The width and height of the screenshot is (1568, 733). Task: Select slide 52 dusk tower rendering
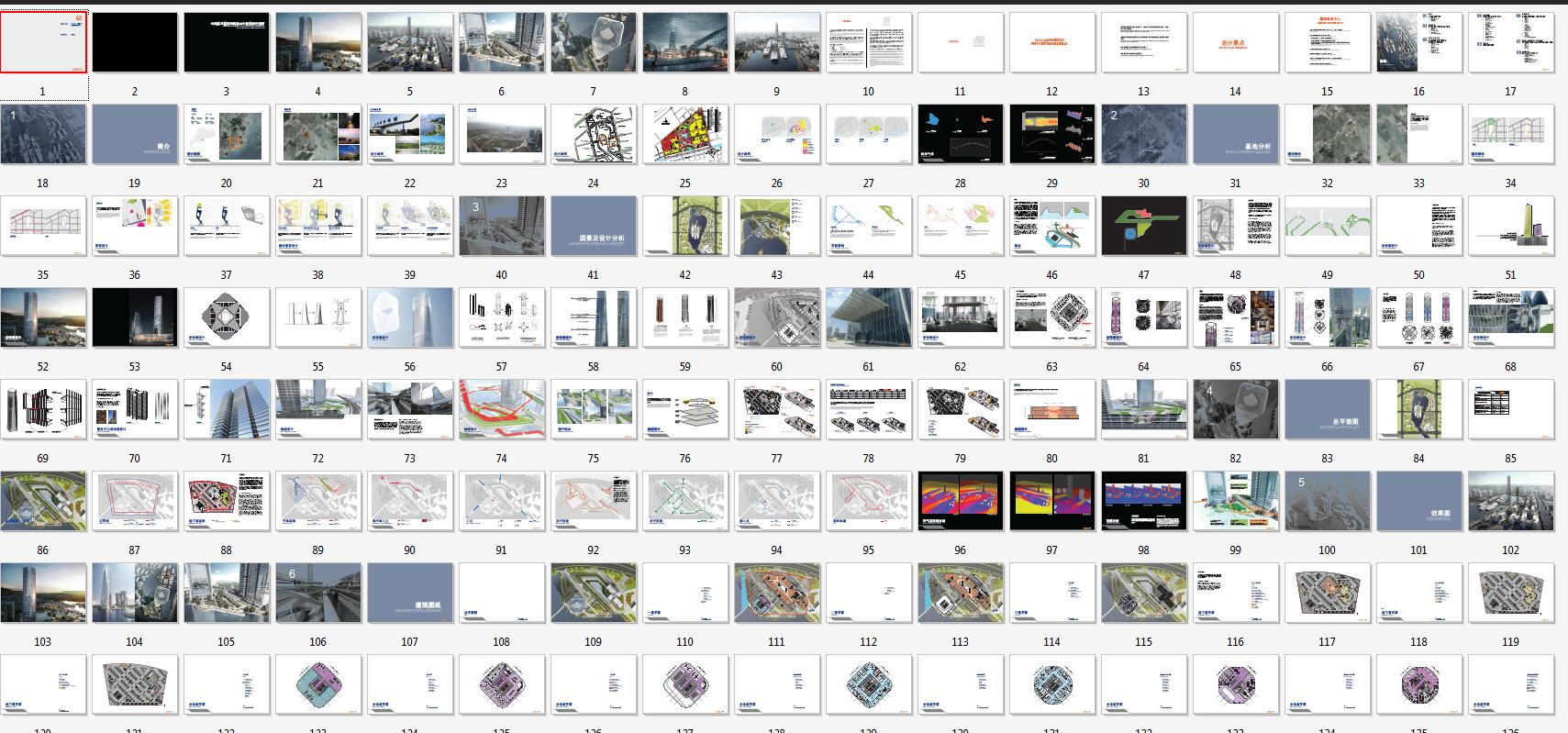point(43,317)
